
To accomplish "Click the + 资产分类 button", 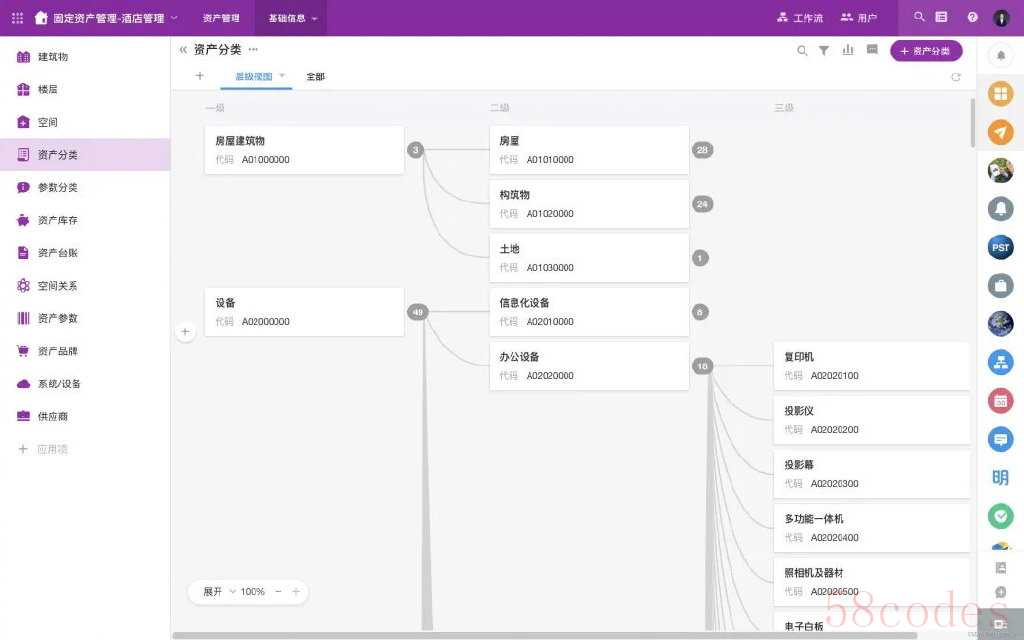I will point(926,51).
